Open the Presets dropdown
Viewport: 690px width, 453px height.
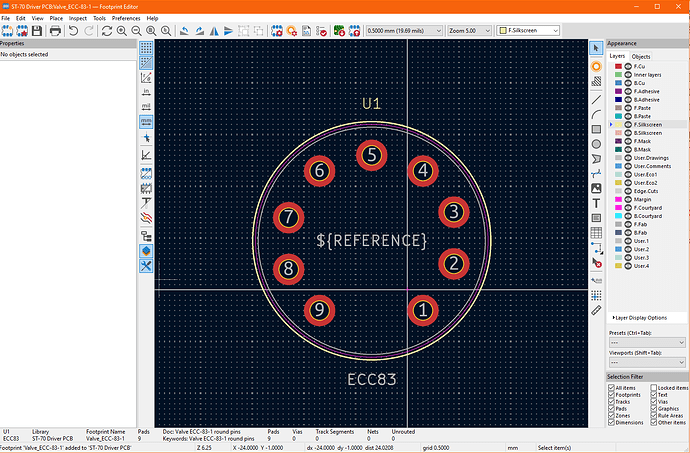pos(647,343)
